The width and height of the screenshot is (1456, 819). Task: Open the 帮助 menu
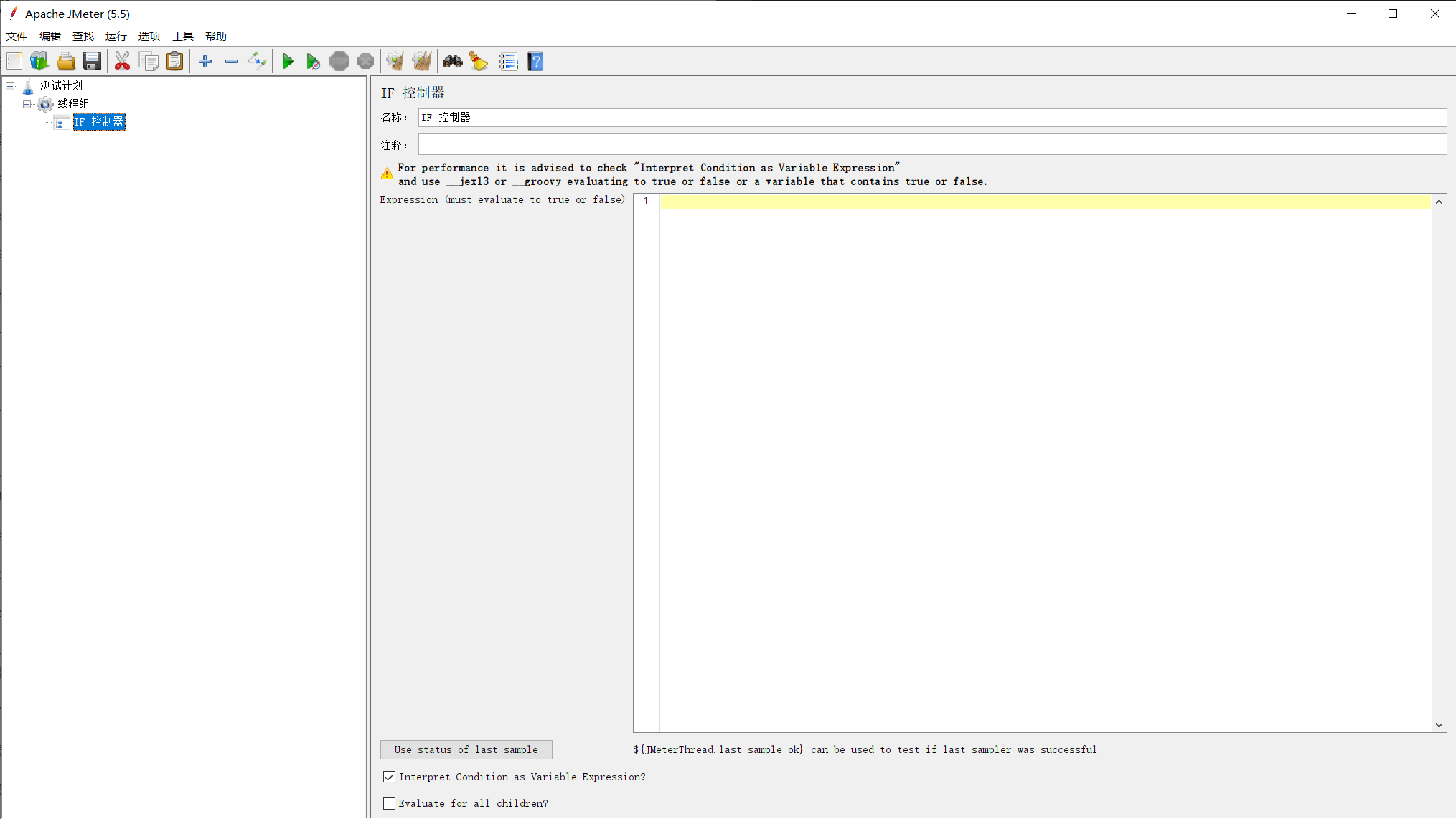click(x=216, y=36)
